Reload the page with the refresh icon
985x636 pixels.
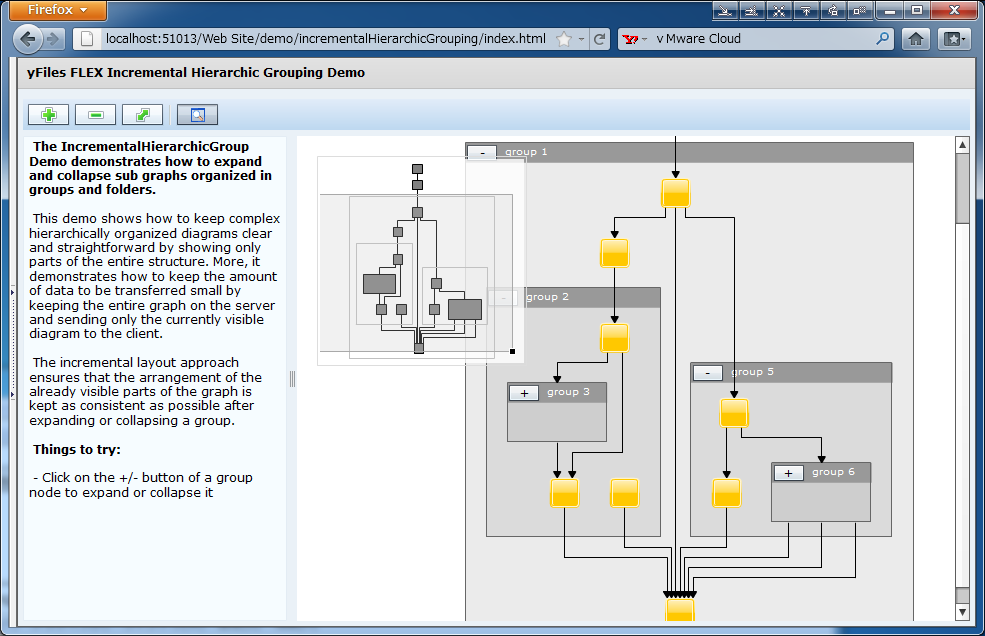coord(600,39)
